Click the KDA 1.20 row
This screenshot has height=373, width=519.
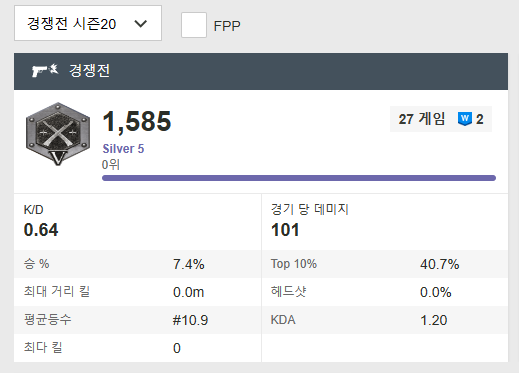[385, 320]
